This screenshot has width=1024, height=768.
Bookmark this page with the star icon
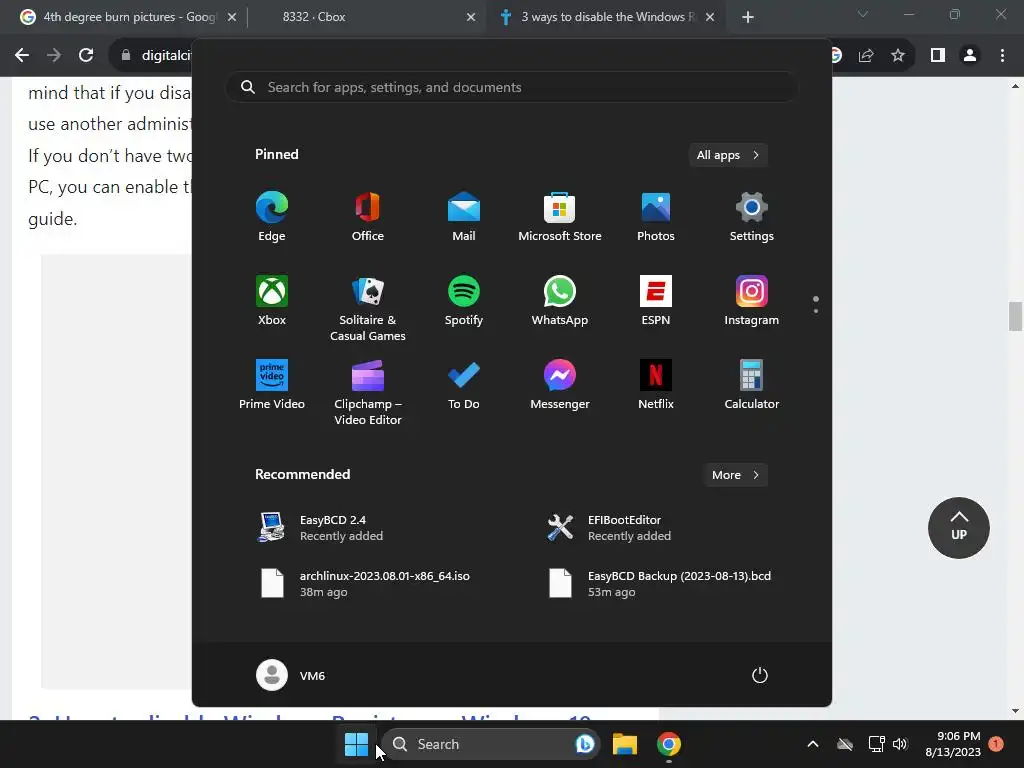coord(898,56)
